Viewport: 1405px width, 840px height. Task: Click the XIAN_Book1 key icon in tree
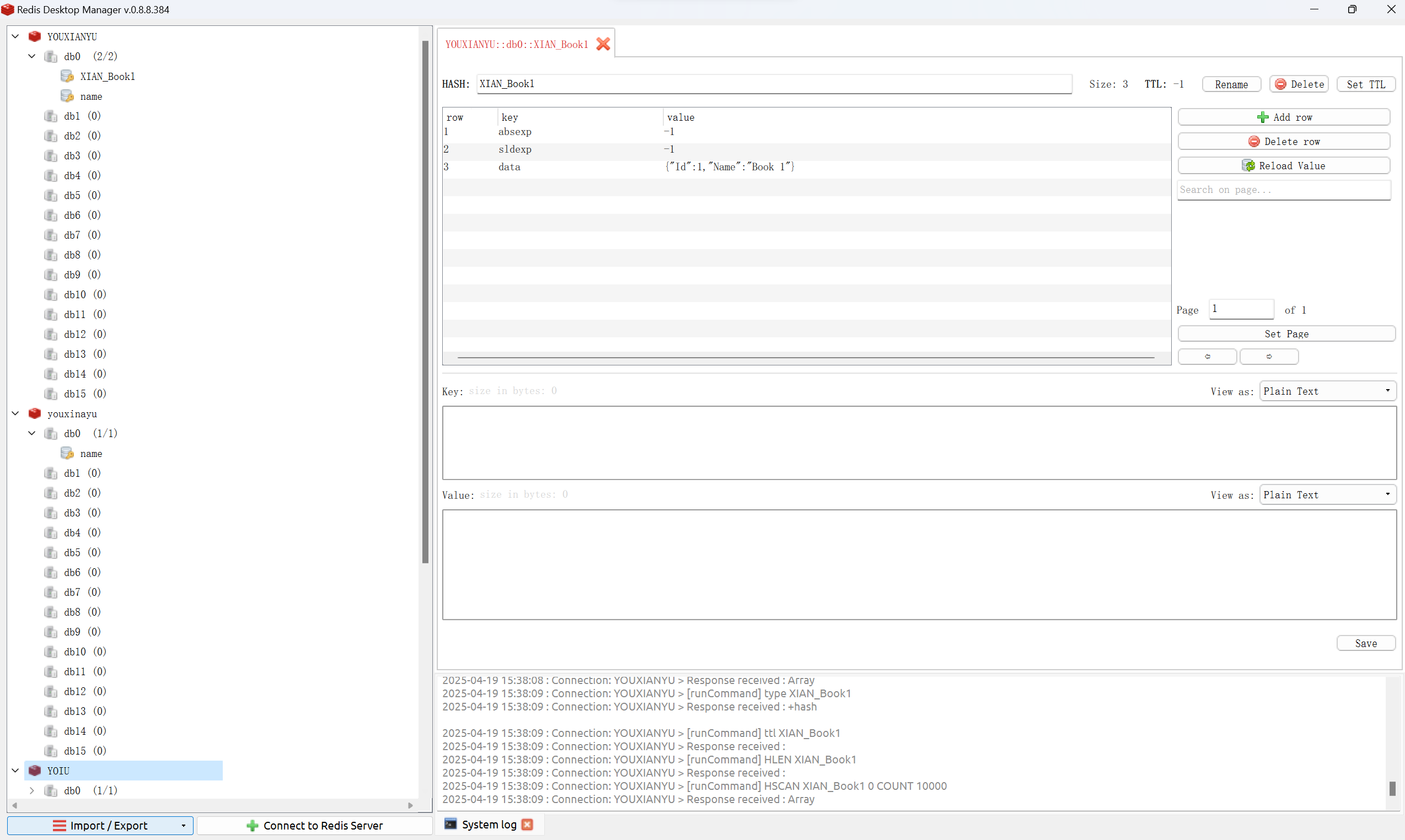(67, 76)
